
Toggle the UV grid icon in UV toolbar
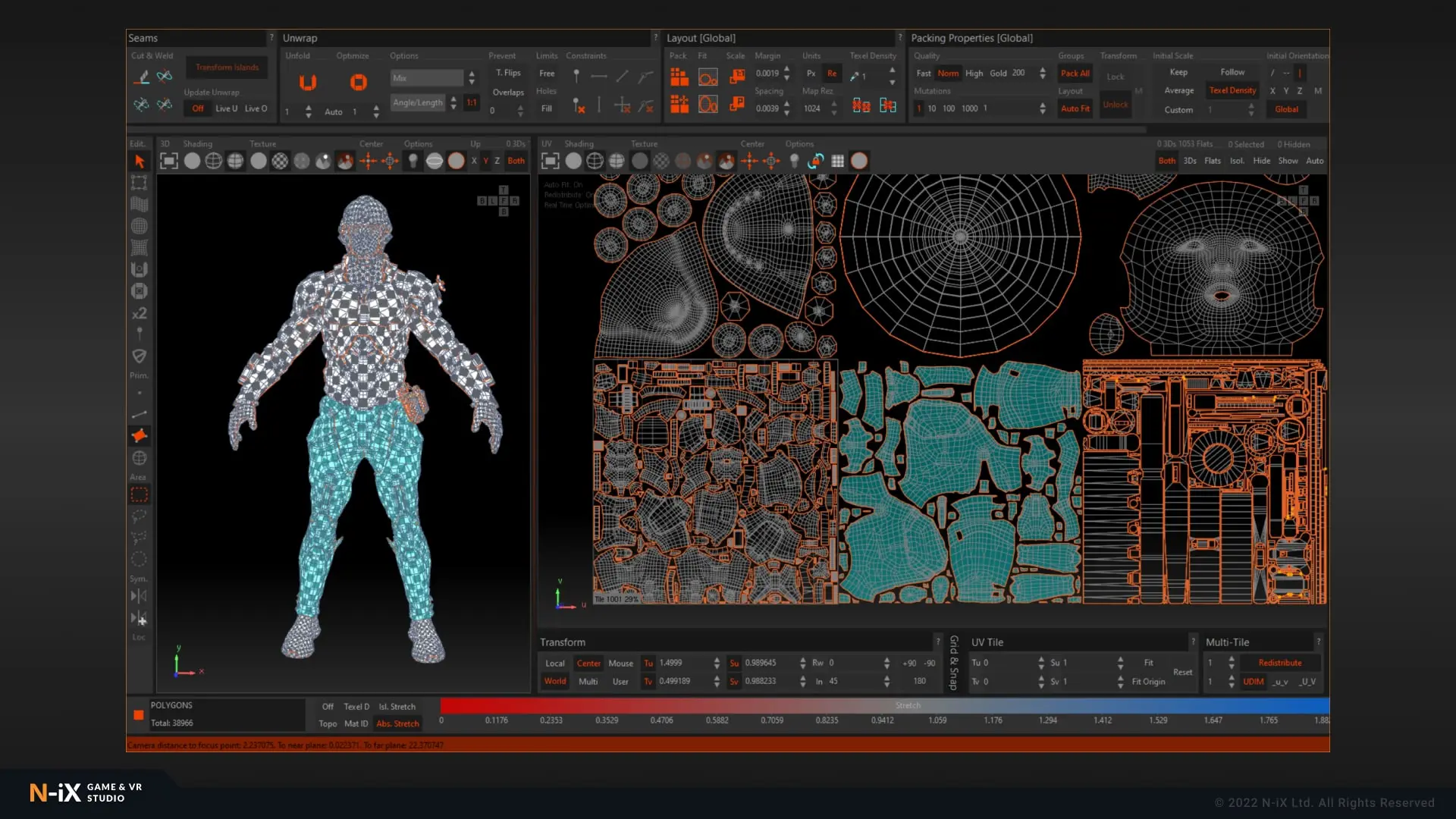pos(837,161)
